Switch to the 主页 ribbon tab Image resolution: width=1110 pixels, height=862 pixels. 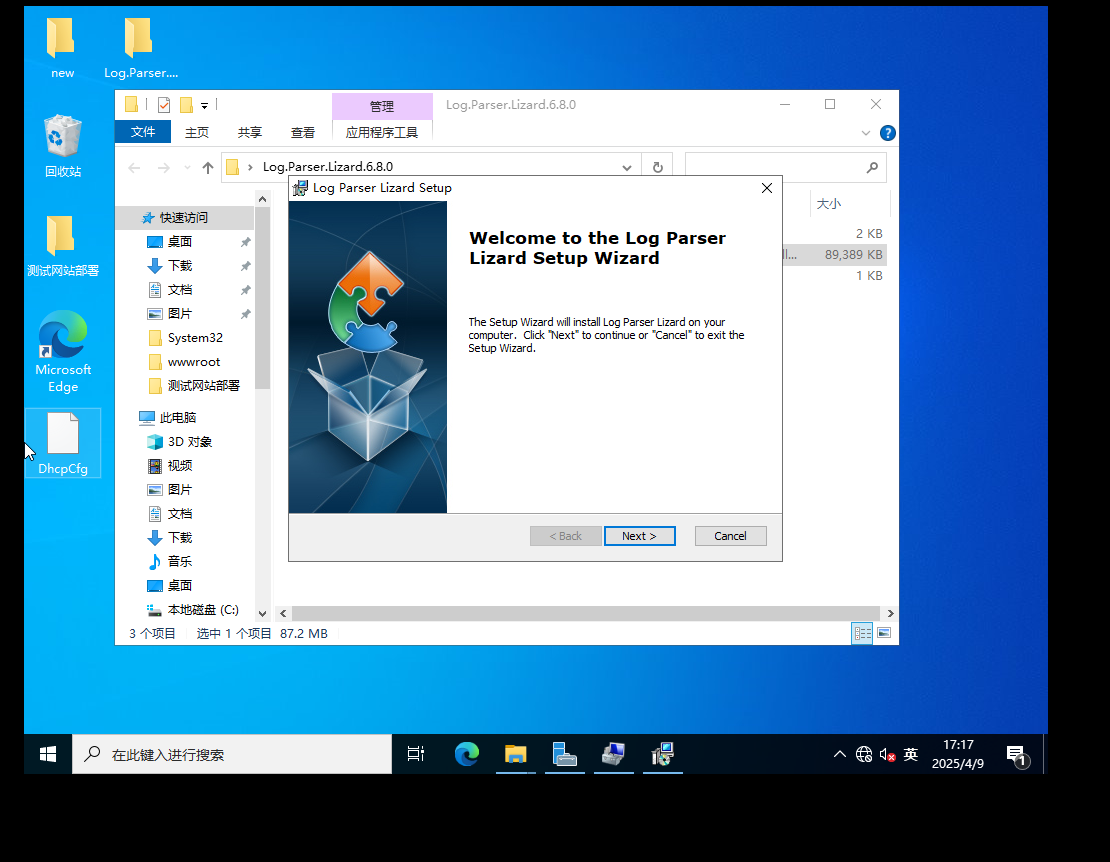[197, 132]
